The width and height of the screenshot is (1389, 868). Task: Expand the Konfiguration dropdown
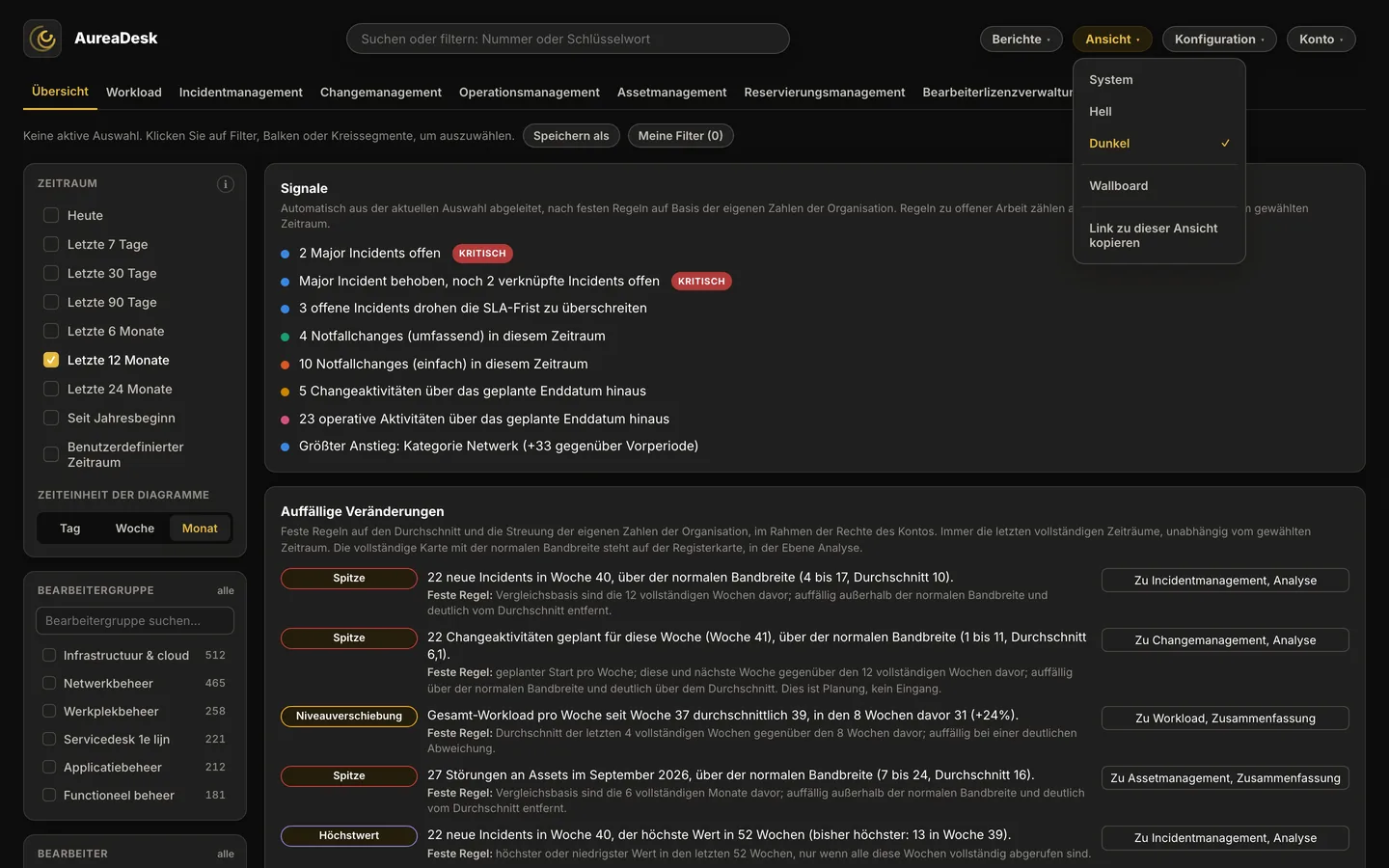[x=1219, y=40]
